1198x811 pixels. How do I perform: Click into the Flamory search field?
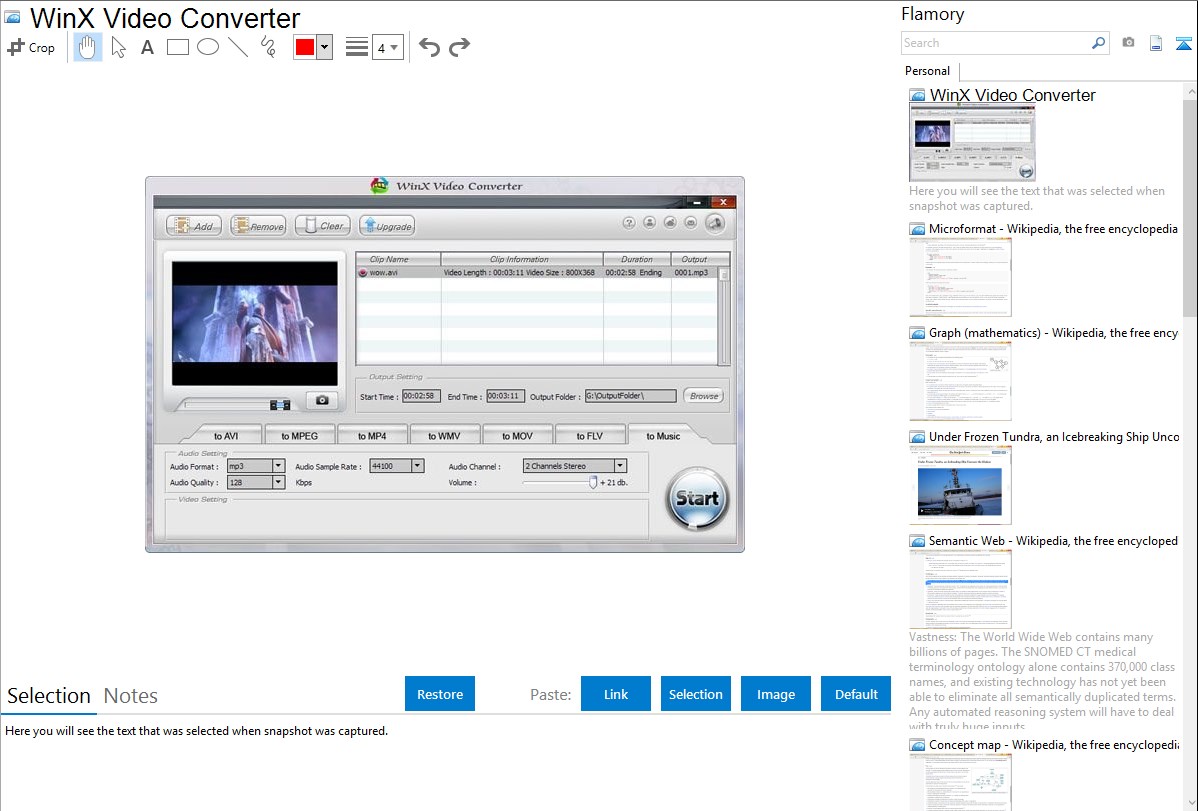click(x=995, y=43)
